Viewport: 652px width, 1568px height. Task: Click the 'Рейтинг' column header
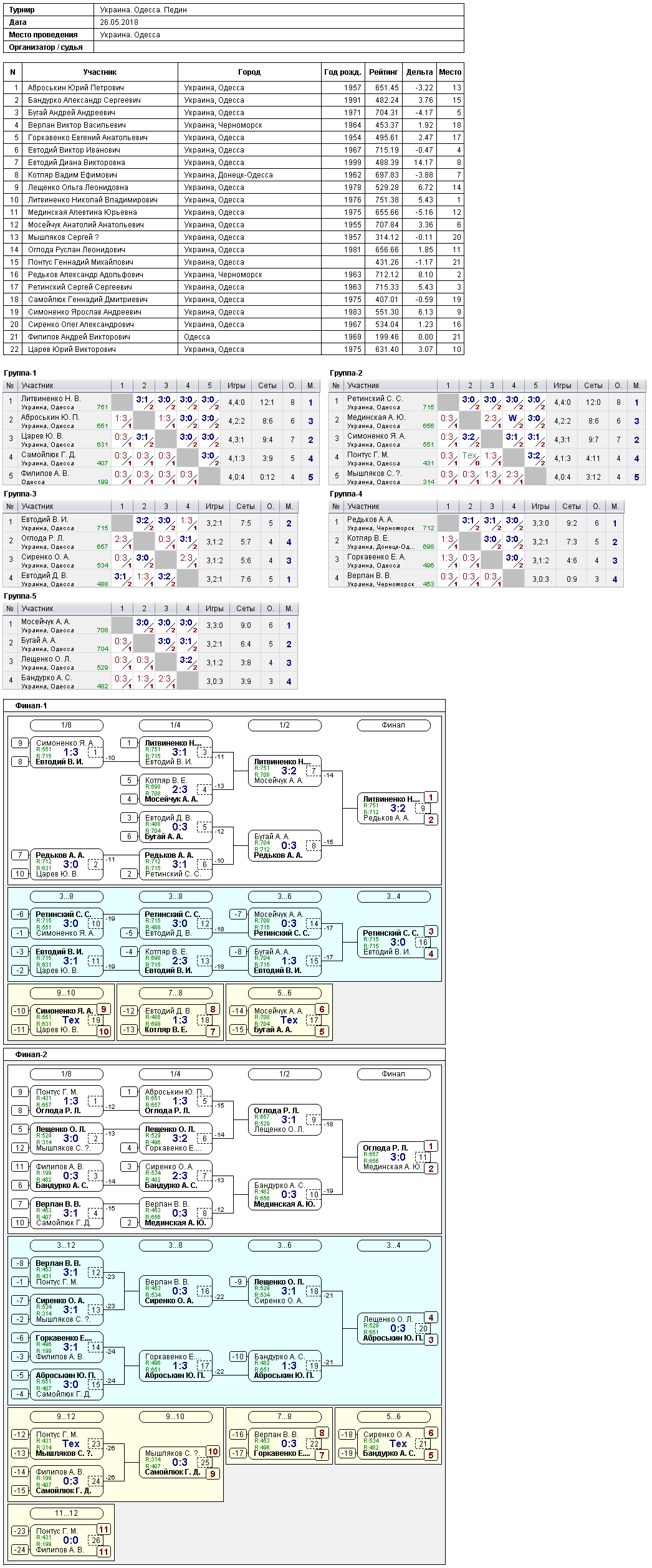click(x=383, y=72)
